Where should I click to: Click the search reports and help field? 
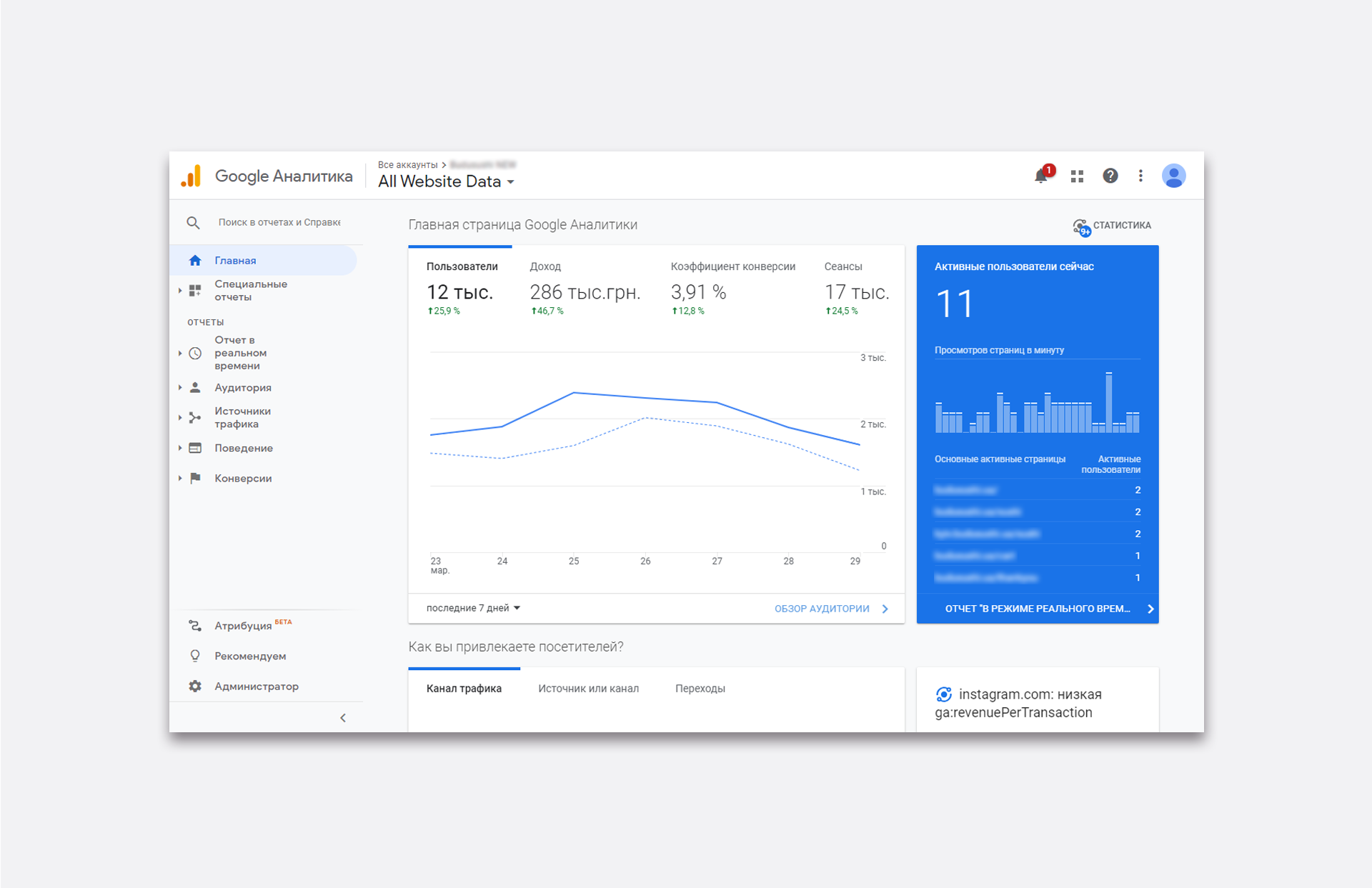coord(279,222)
